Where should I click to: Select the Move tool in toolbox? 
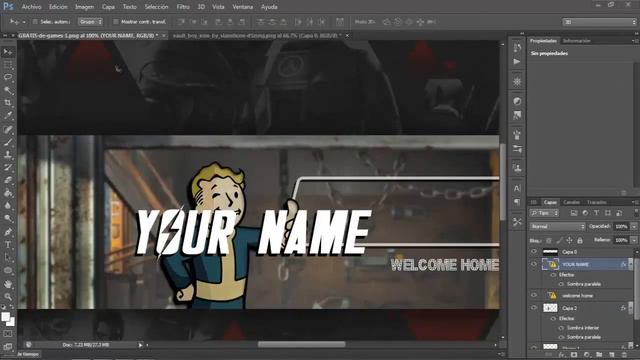point(8,52)
